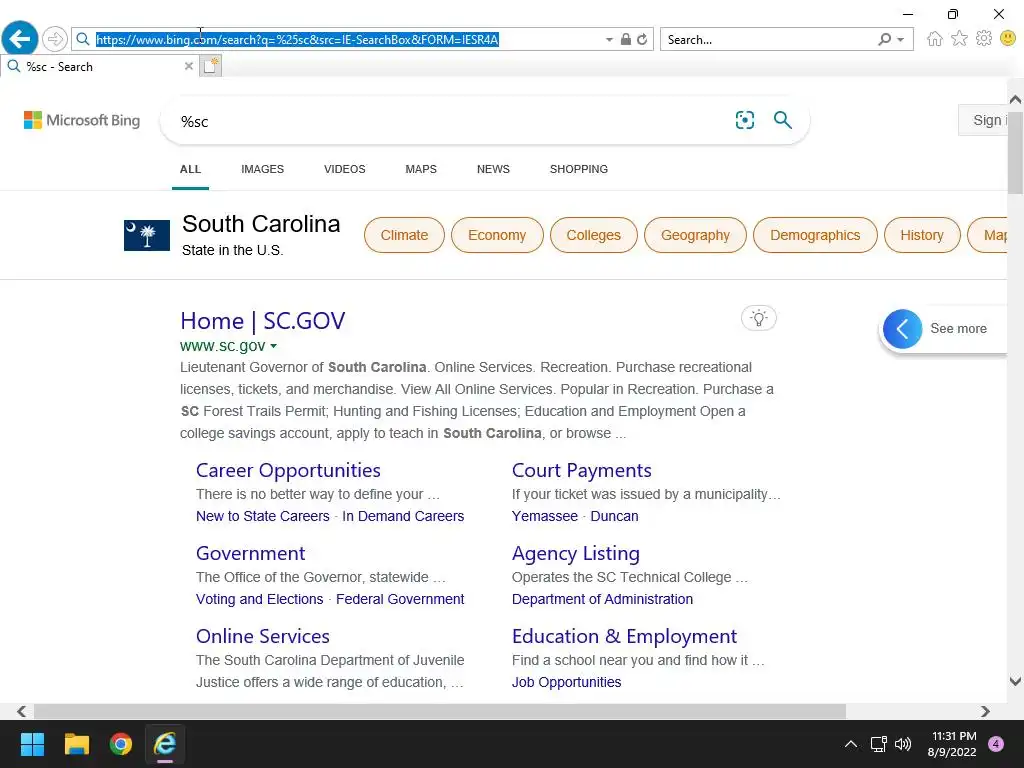1024x768 pixels.
Task: Click Internet Explorer taskbar icon
Action: pyautogui.click(x=165, y=744)
